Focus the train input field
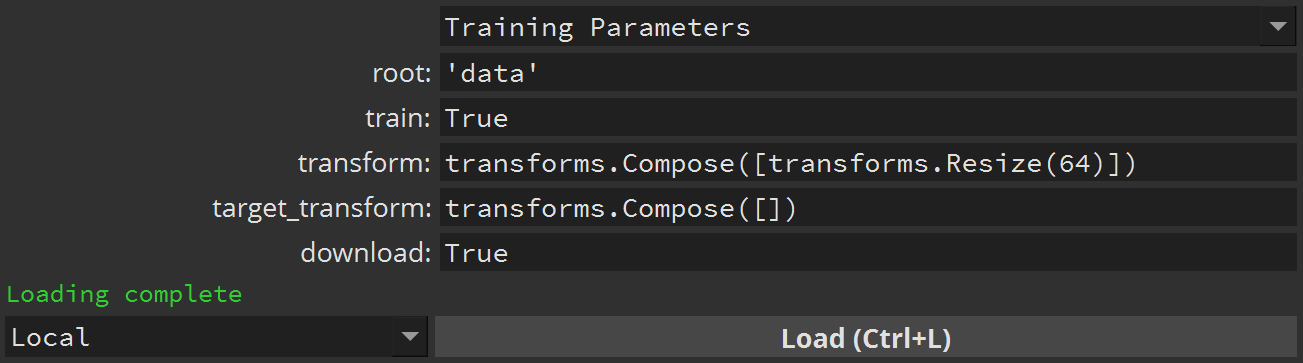 (868, 118)
